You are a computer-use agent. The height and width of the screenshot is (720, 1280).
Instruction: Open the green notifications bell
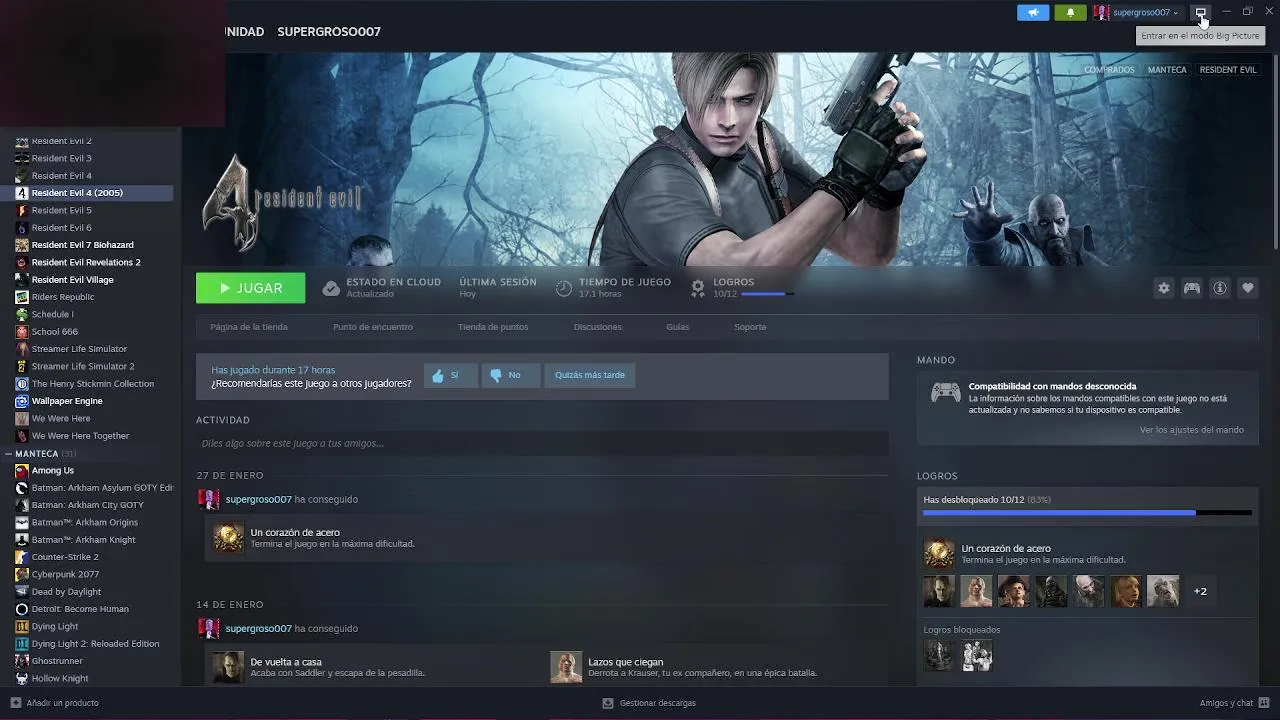pos(1070,12)
